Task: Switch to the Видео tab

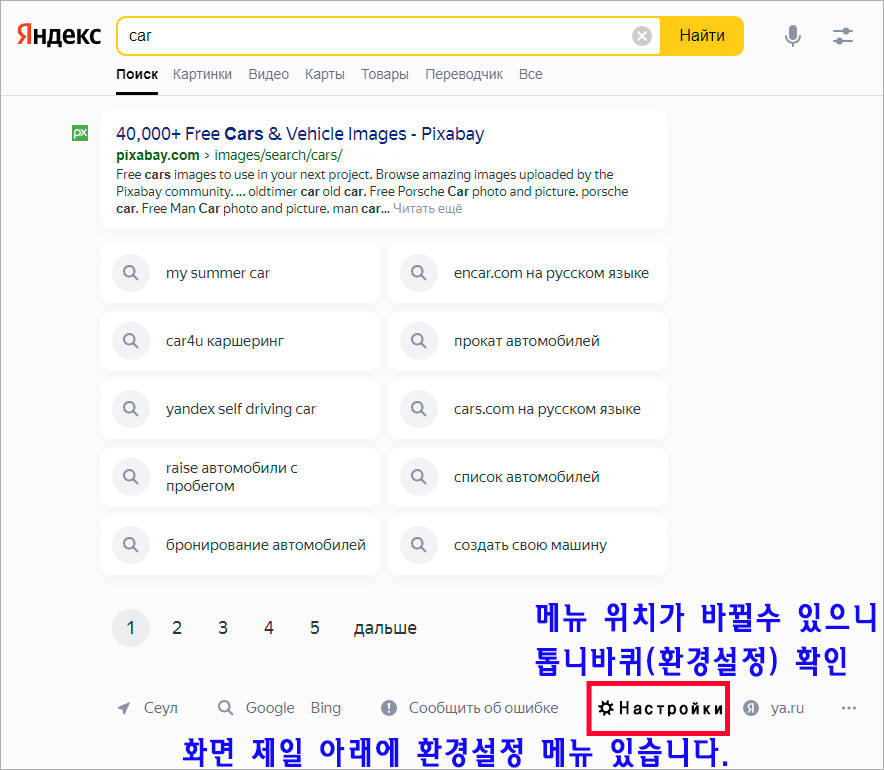Action: [268, 74]
